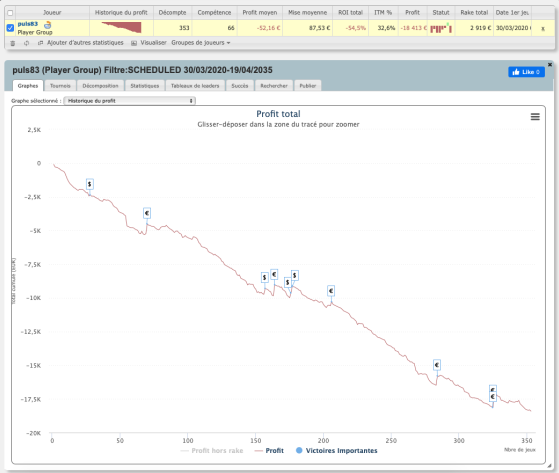The height and width of the screenshot is (473, 559).
Task: Click the dollar marker near game 174
Action: tap(287, 282)
